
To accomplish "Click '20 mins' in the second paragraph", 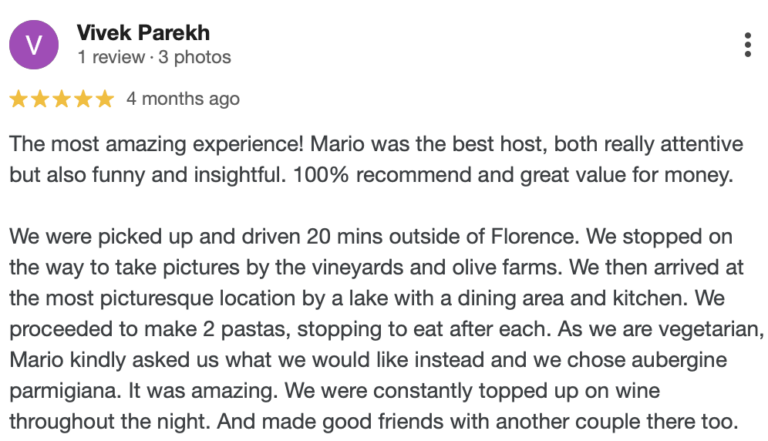I will pyautogui.click(x=344, y=237).
